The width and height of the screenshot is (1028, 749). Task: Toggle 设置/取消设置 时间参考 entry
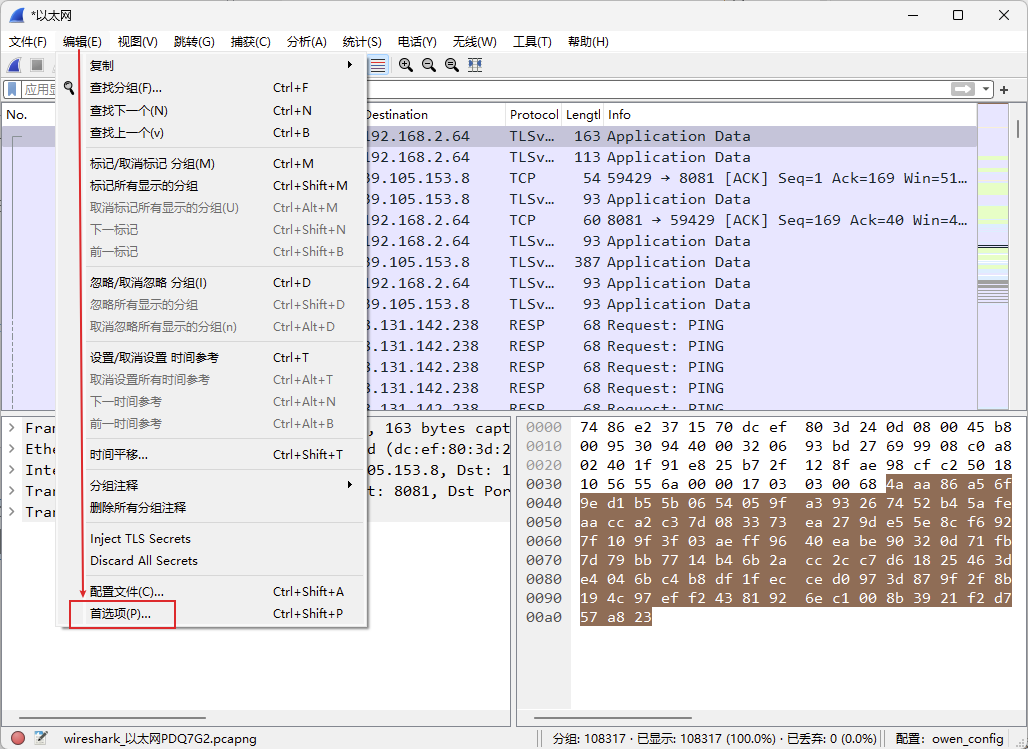coord(154,357)
